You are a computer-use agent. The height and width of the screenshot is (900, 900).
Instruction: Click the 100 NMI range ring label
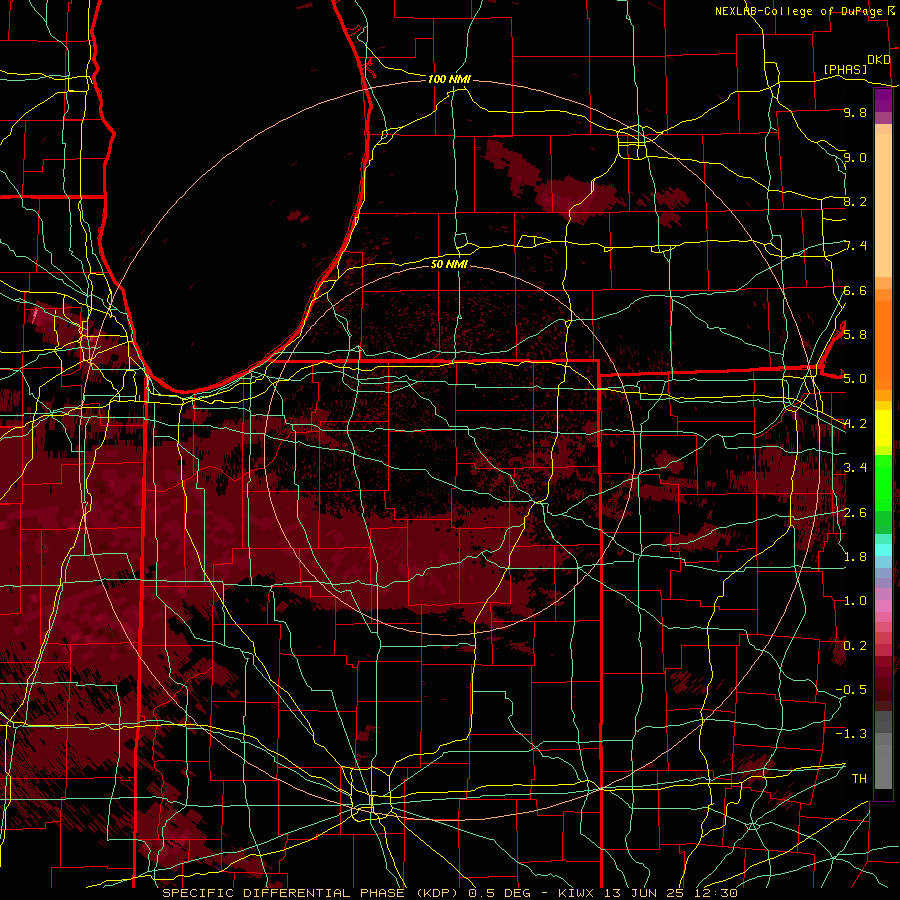[449, 79]
